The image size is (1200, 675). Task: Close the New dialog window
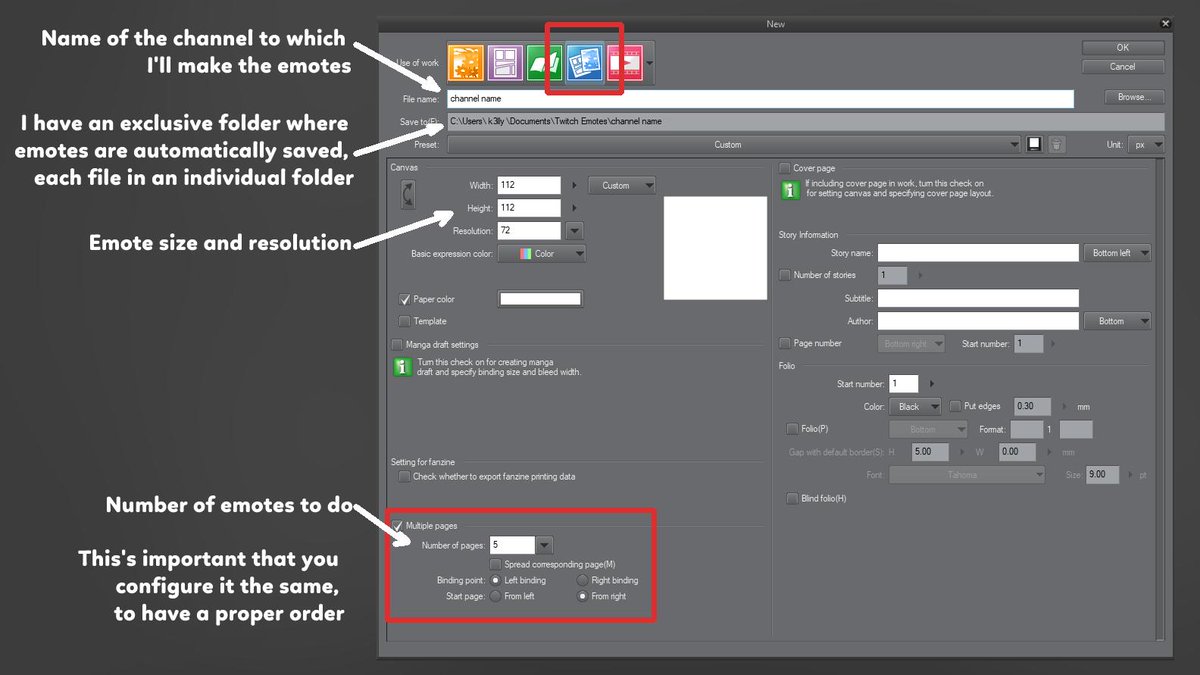click(x=1166, y=23)
